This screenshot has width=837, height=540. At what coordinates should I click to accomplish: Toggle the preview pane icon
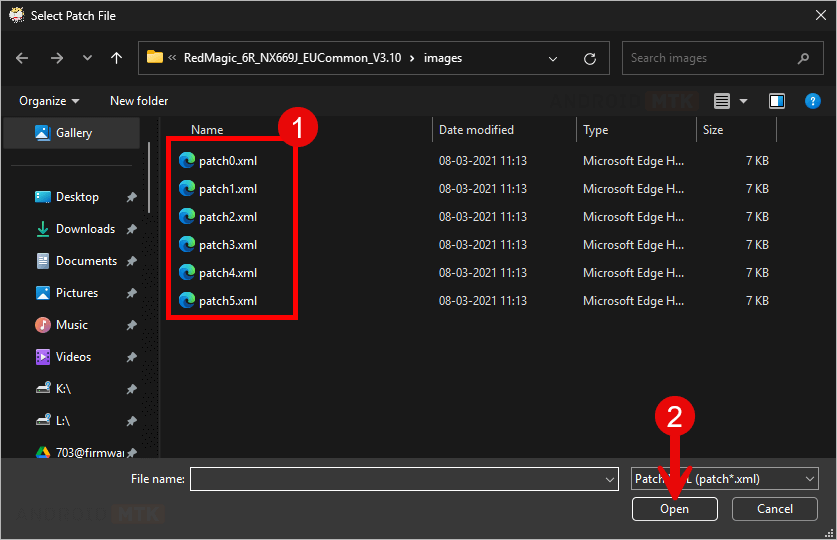(x=777, y=101)
